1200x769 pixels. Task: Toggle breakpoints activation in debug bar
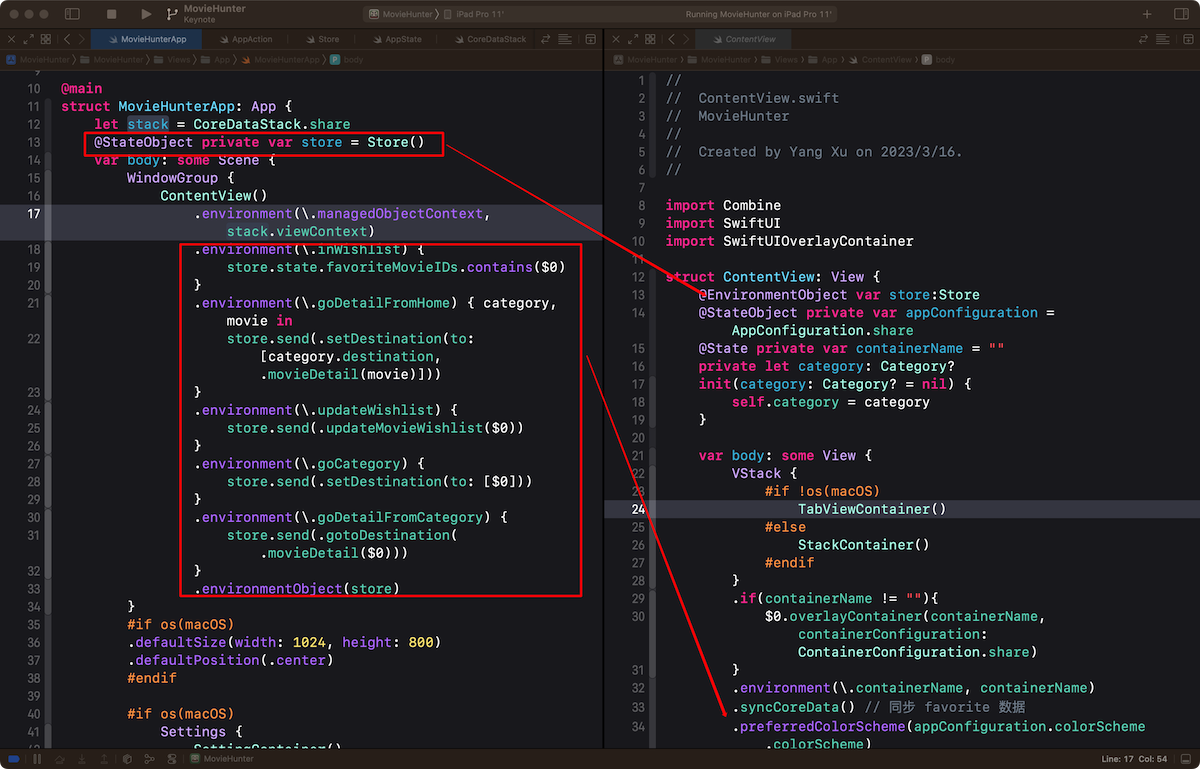14,759
